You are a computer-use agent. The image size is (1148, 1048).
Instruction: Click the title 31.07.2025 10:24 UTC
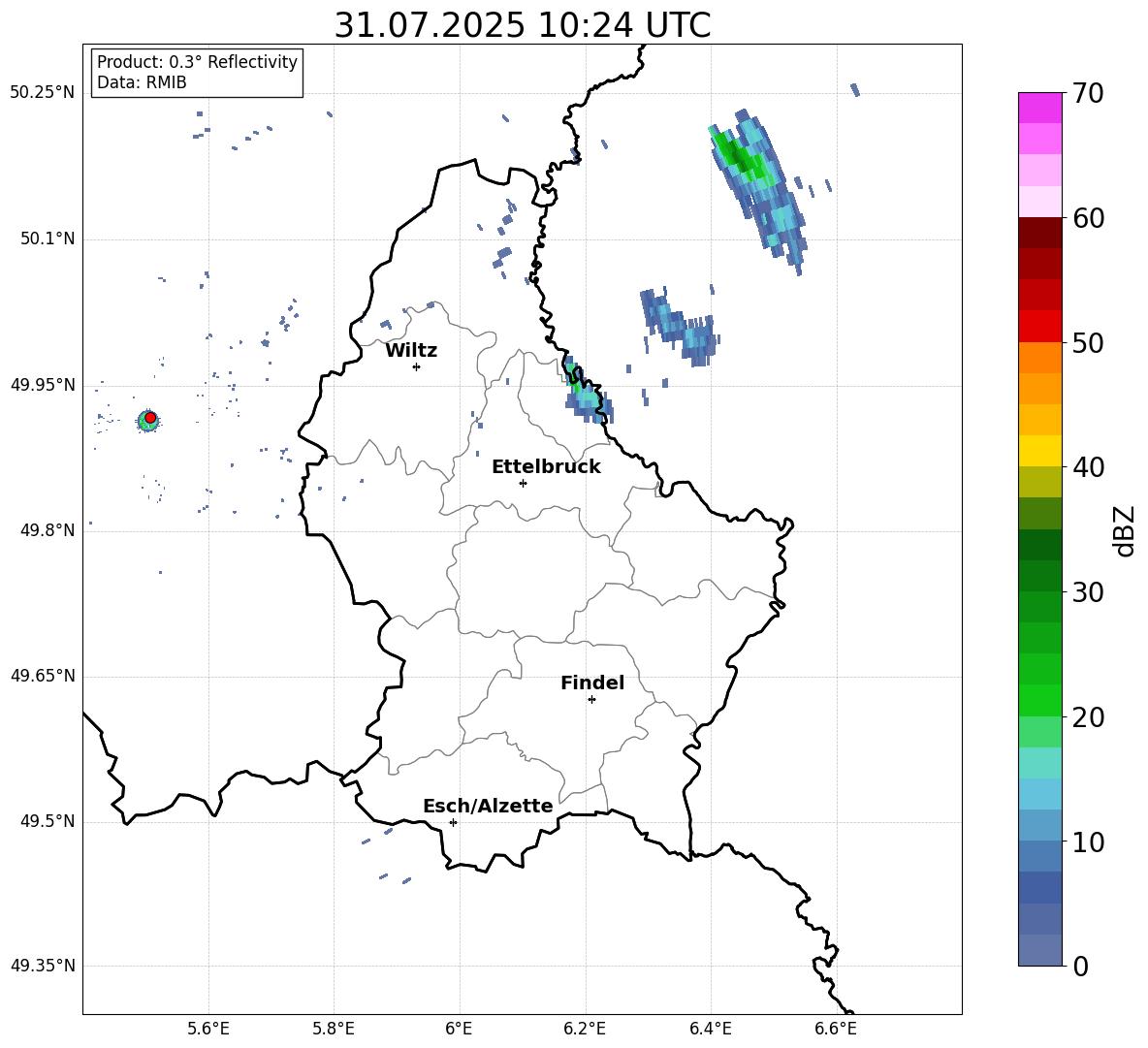click(x=522, y=25)
